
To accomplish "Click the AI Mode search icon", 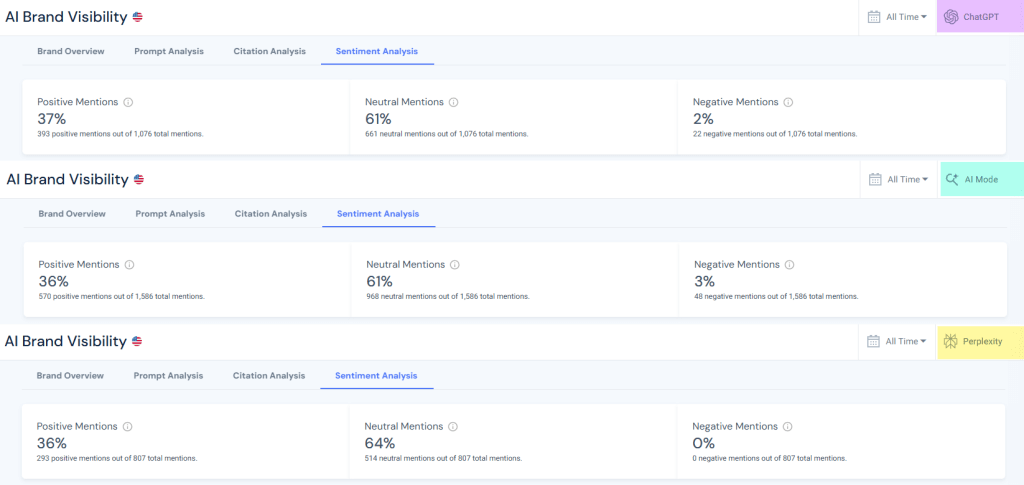I will pyautogui.click(x=952, y=180).
